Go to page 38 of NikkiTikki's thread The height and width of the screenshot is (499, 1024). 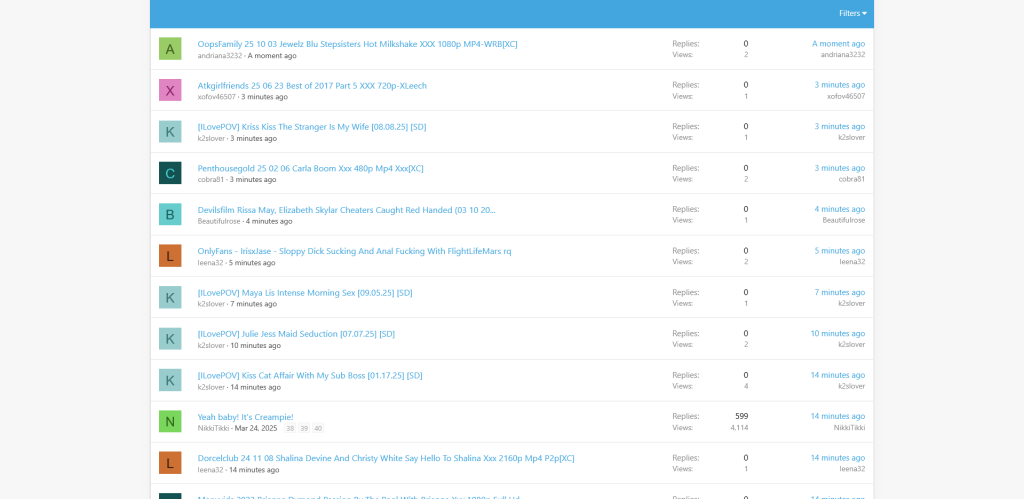coord(290,428)
